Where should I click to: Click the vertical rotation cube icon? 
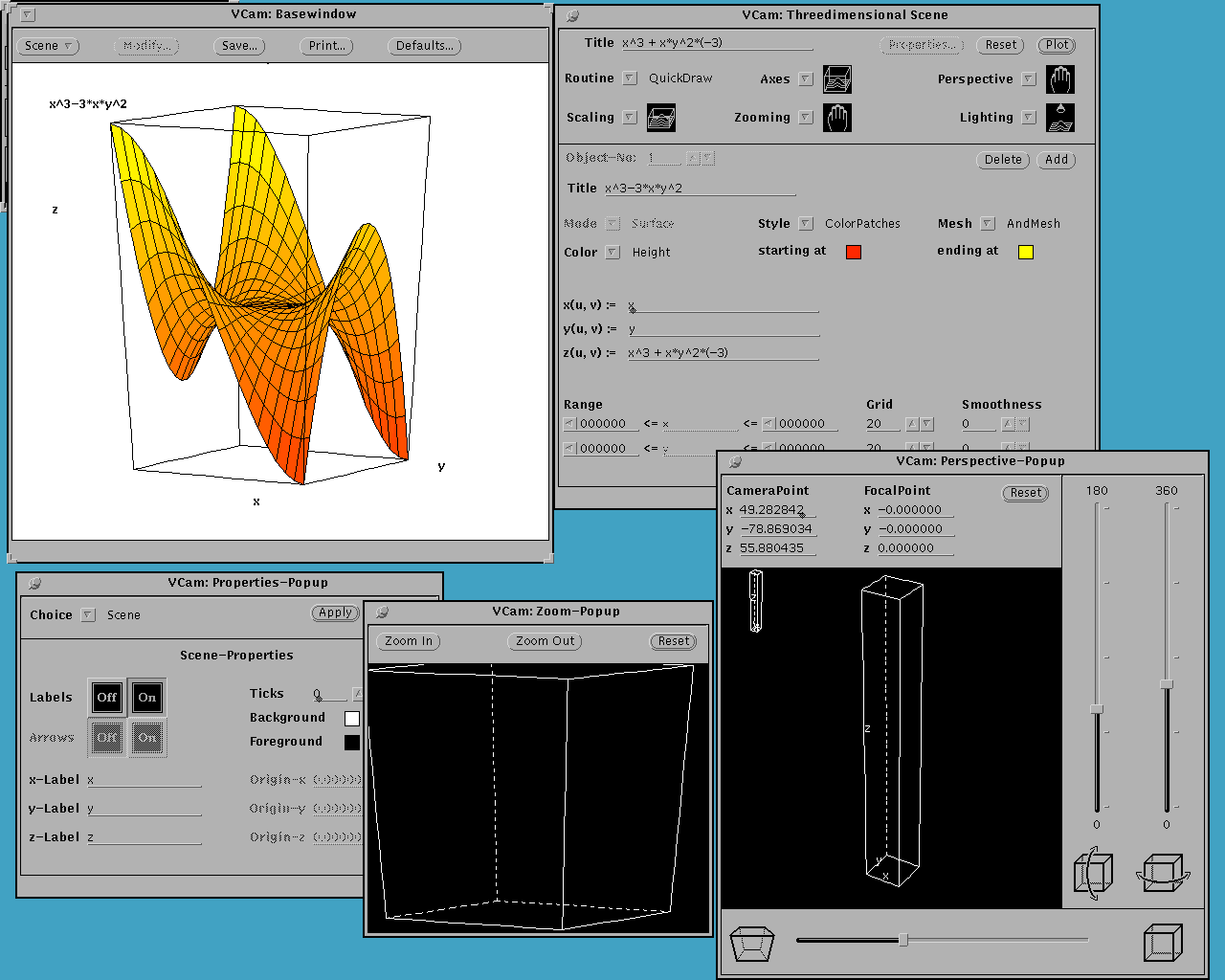1093,873
